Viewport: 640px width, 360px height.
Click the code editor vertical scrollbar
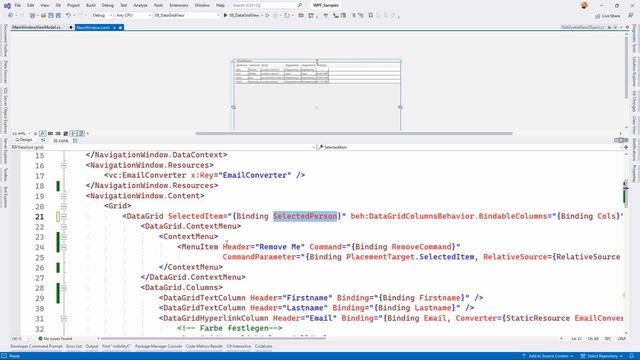tap(625, 245)
